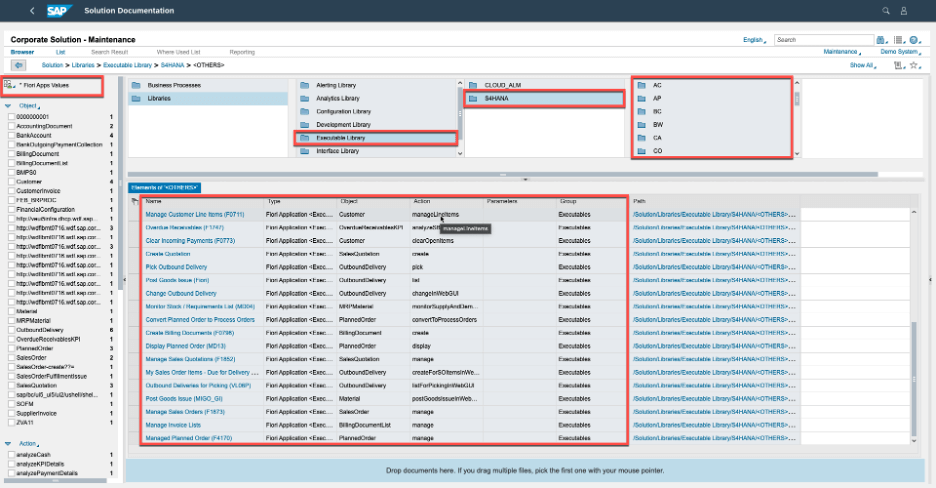This screenshot has width=936, height=488.
Task: Check the SalesQuotation filter checkbox
Action: (x=11, y=385)
